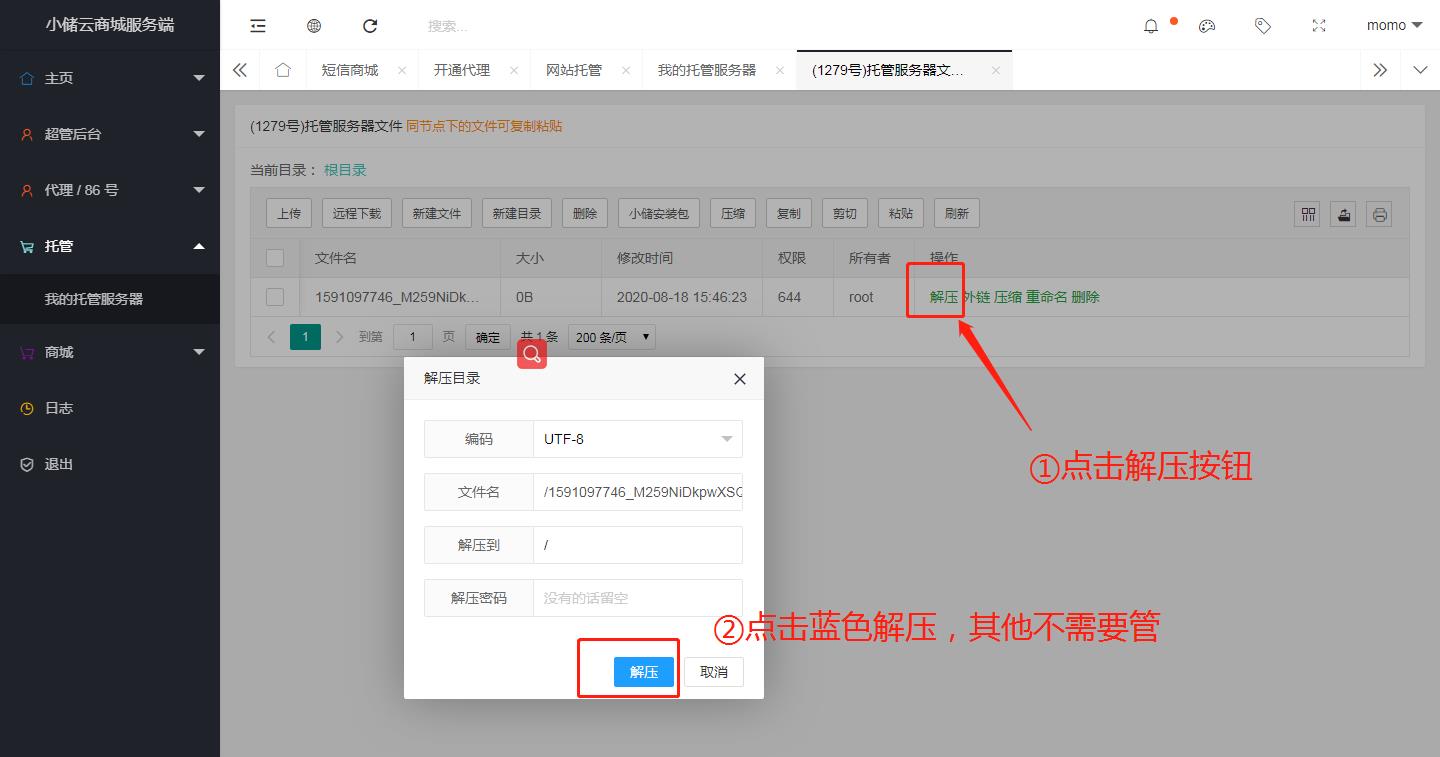Click the 小储安装包 button
Viewport: 1440px width, 757px height.
[x=659, y=214]
